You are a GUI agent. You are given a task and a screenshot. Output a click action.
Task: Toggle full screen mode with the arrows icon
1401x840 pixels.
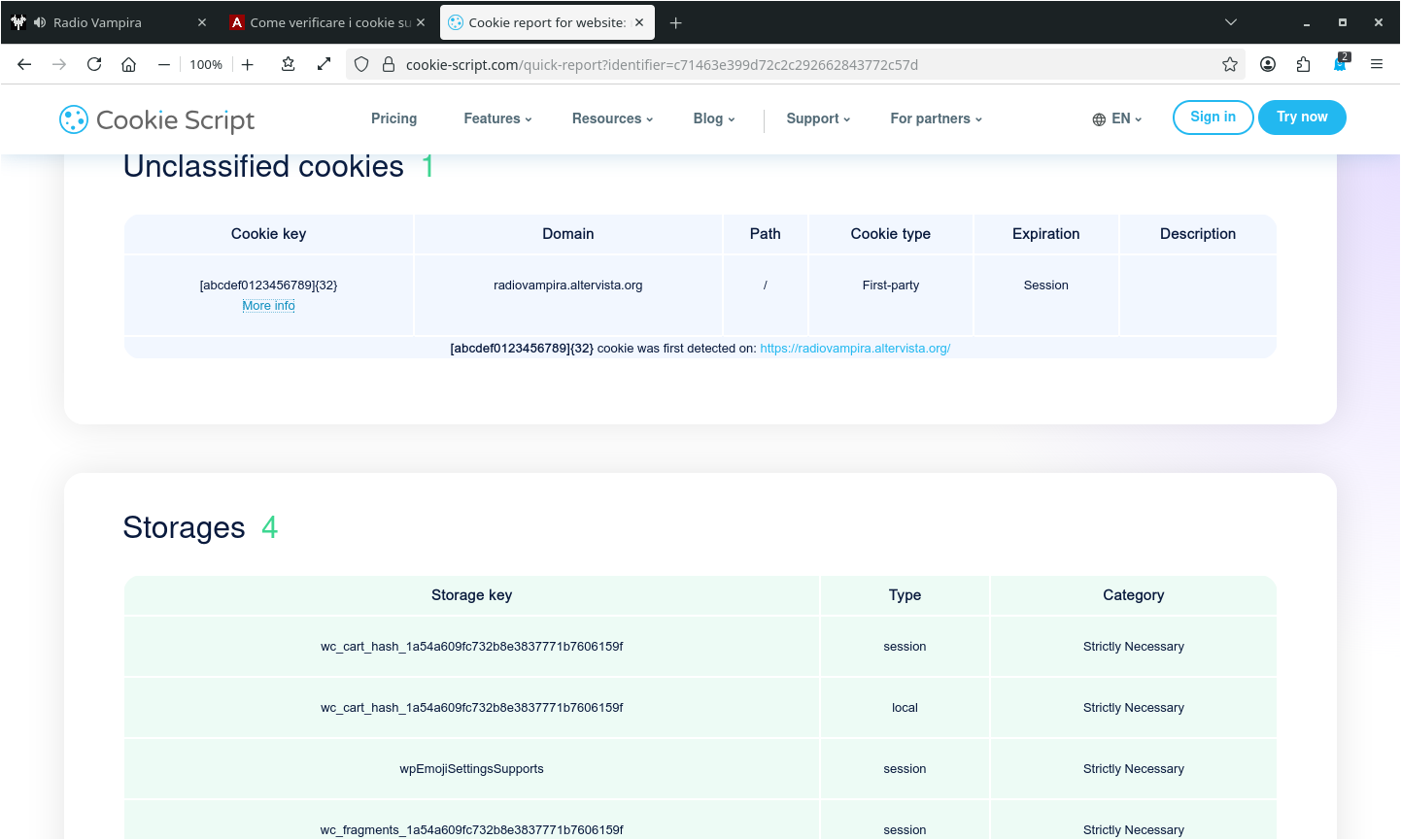click(x=325, y=64)
